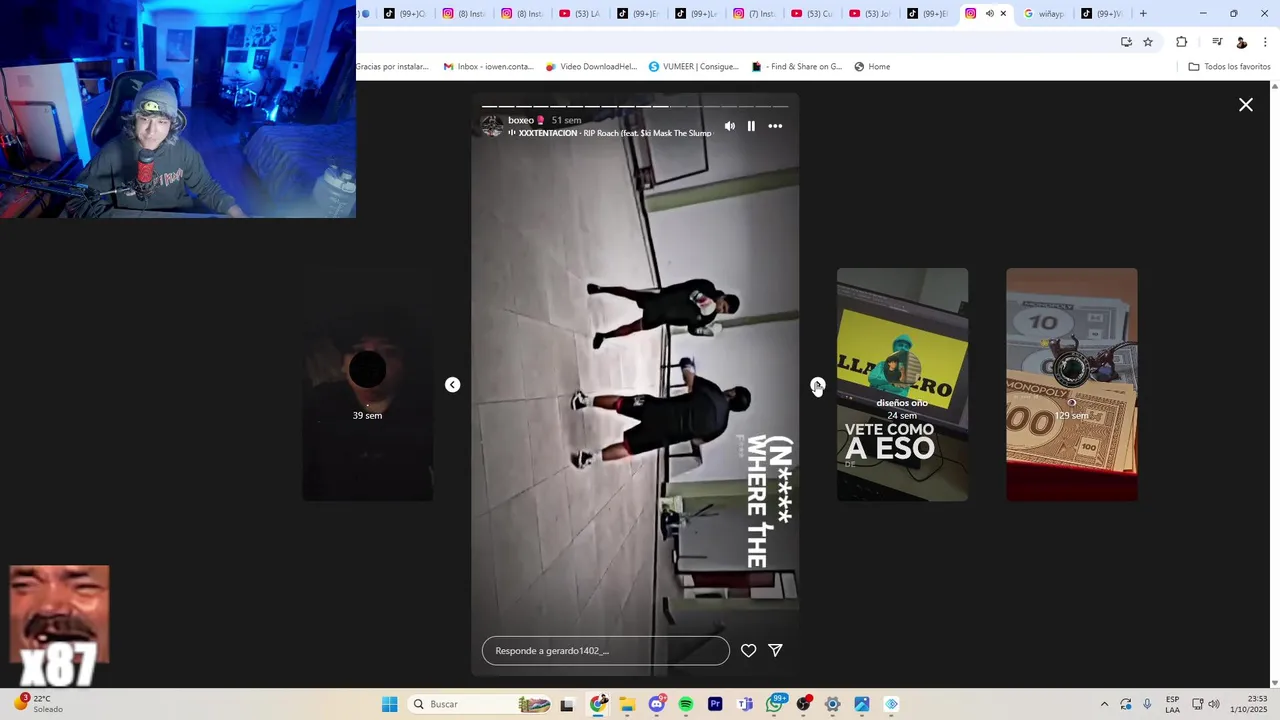This screenshot has width=1280, height=720.
Task: Open the Video DownloadHel... bookmark
Action: click(591, 67)
